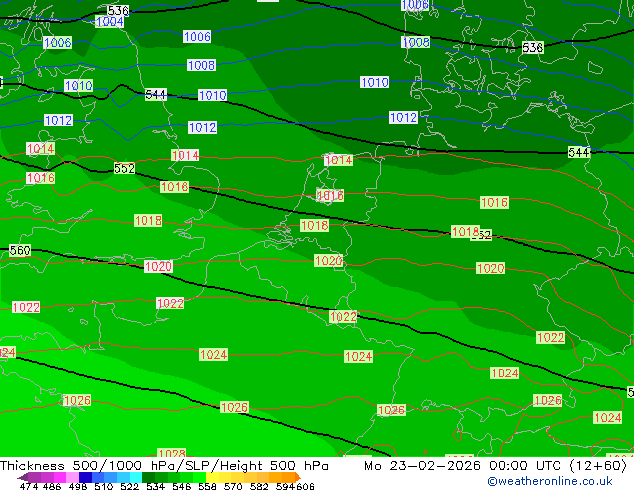634x490 pixels.
Task: Click the chart title 'Thickness 500/1000 hPa/SLP/Height 500 hPa'
Action: (x=164, y=466)
